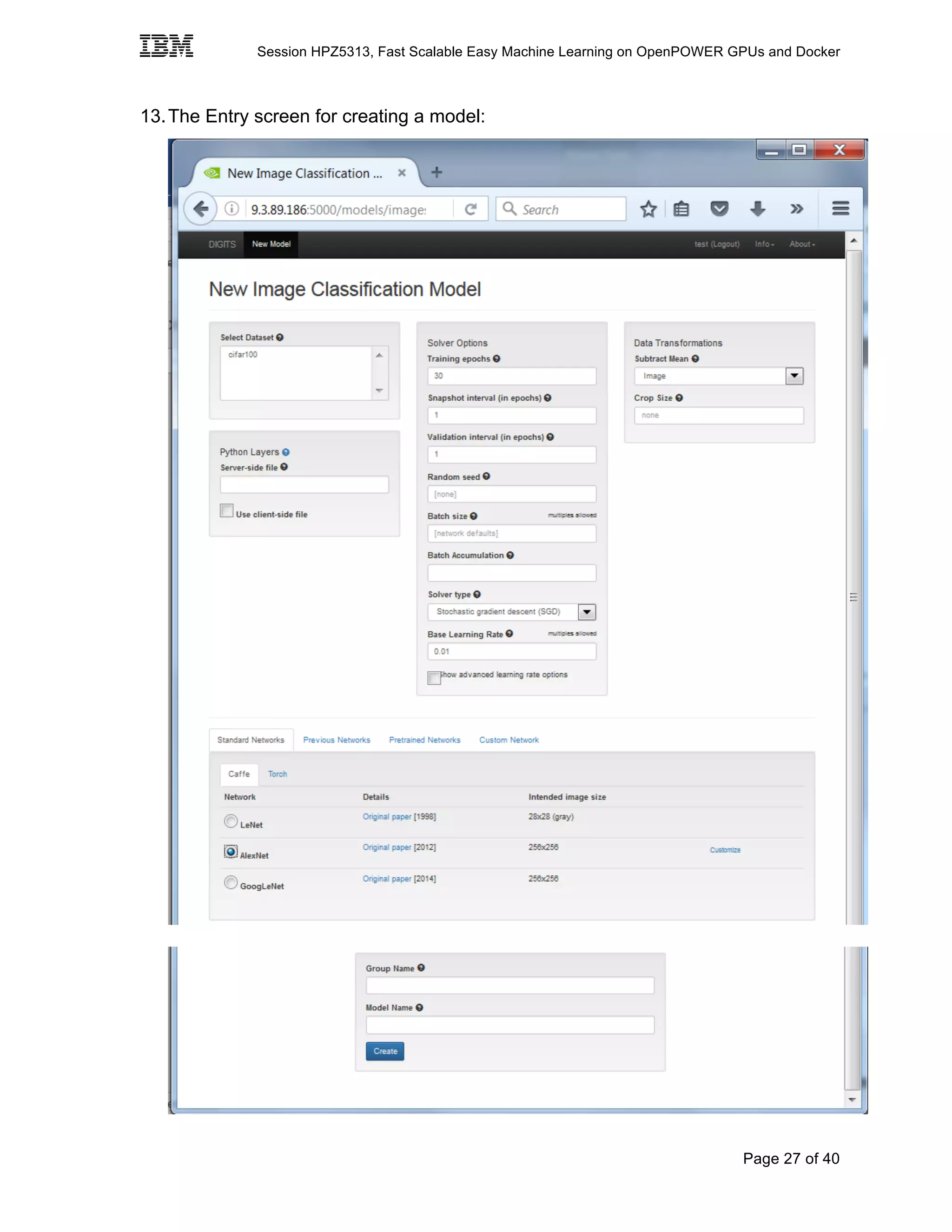Open the downloads arrow icon
The width and height of the screenshot is (952, 1232).
coord(757,209)
